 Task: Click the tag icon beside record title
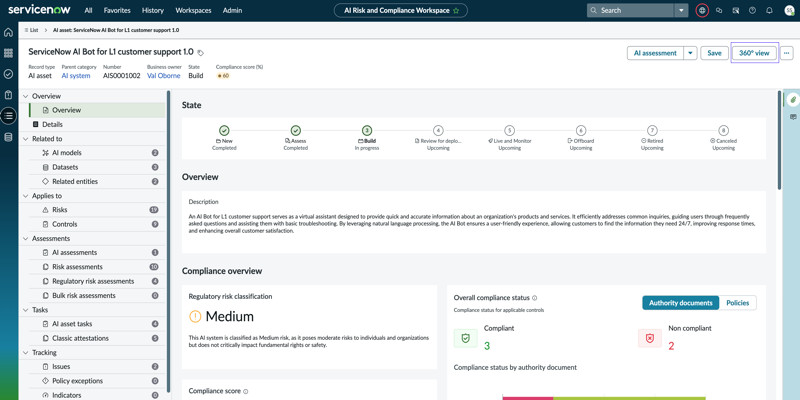pos(201,53)
